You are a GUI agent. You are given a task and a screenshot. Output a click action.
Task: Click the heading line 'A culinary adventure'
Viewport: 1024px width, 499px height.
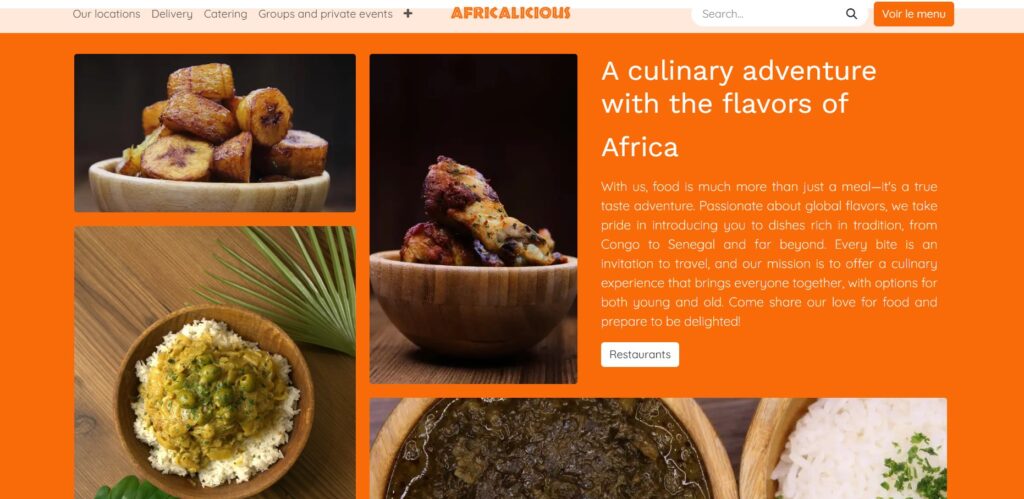[739, 71]
